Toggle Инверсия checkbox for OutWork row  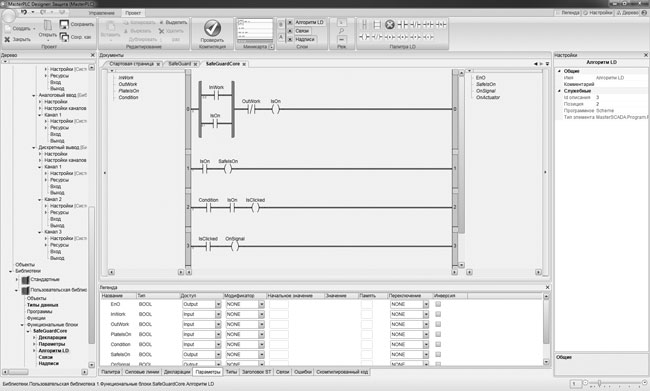(x=438, y=324)
